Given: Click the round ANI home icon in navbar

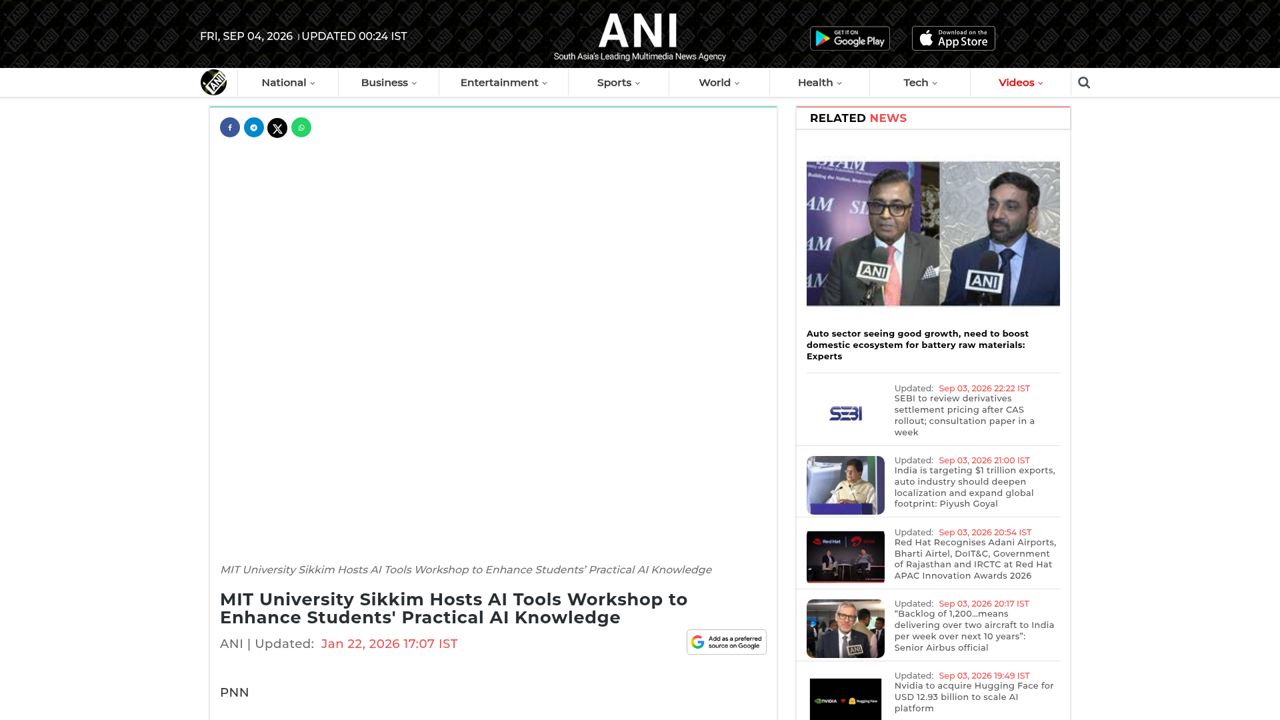Looking at the screenshot, I should [214, 82].
